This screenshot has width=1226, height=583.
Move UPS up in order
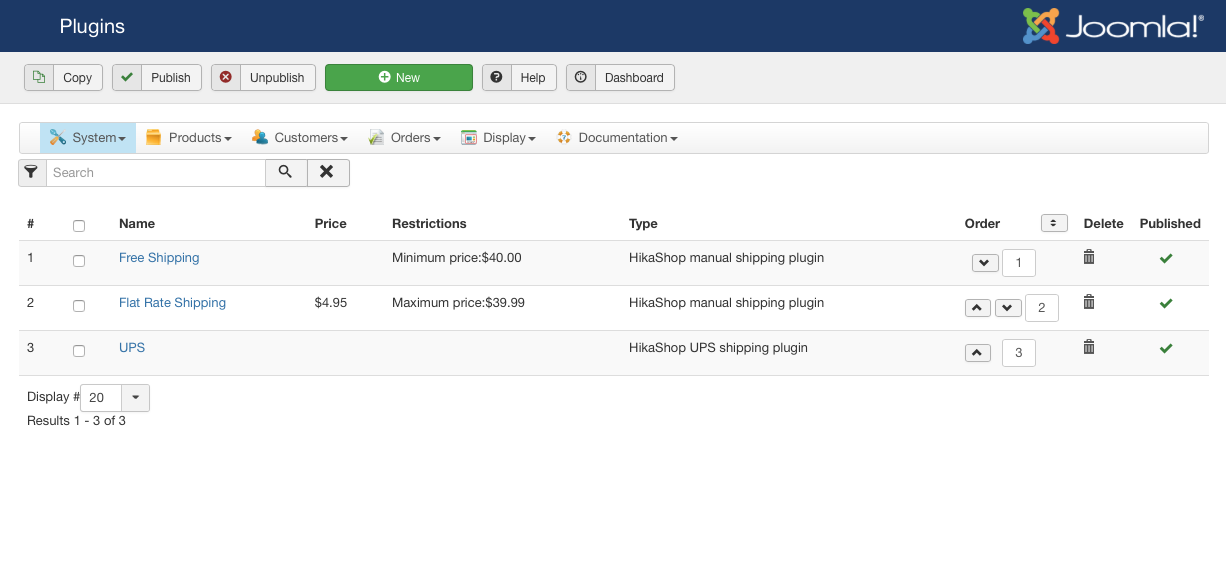coord(978,353)
